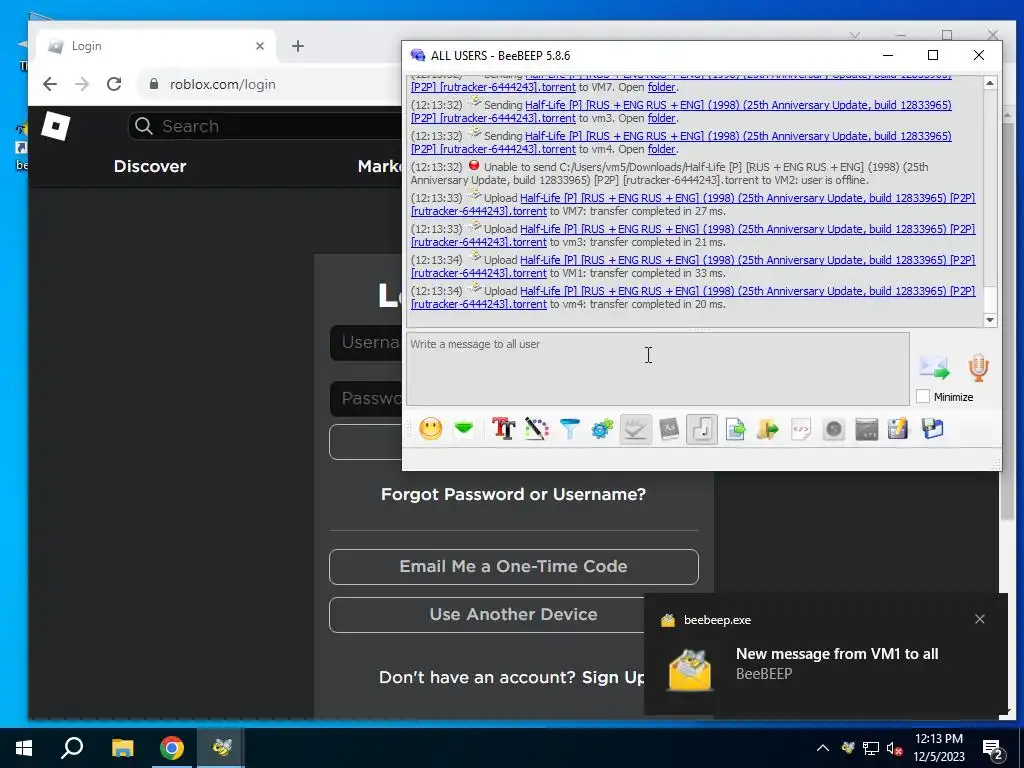Go back in the Chrome browser

50,84
